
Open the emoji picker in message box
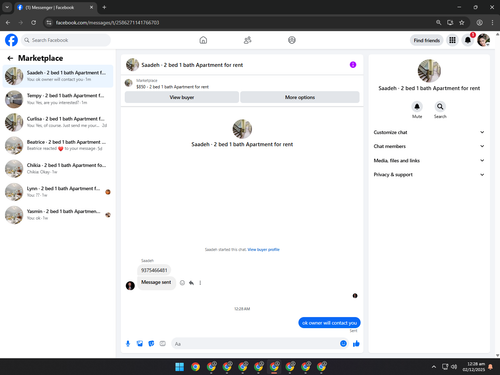(x=343, y=344)
